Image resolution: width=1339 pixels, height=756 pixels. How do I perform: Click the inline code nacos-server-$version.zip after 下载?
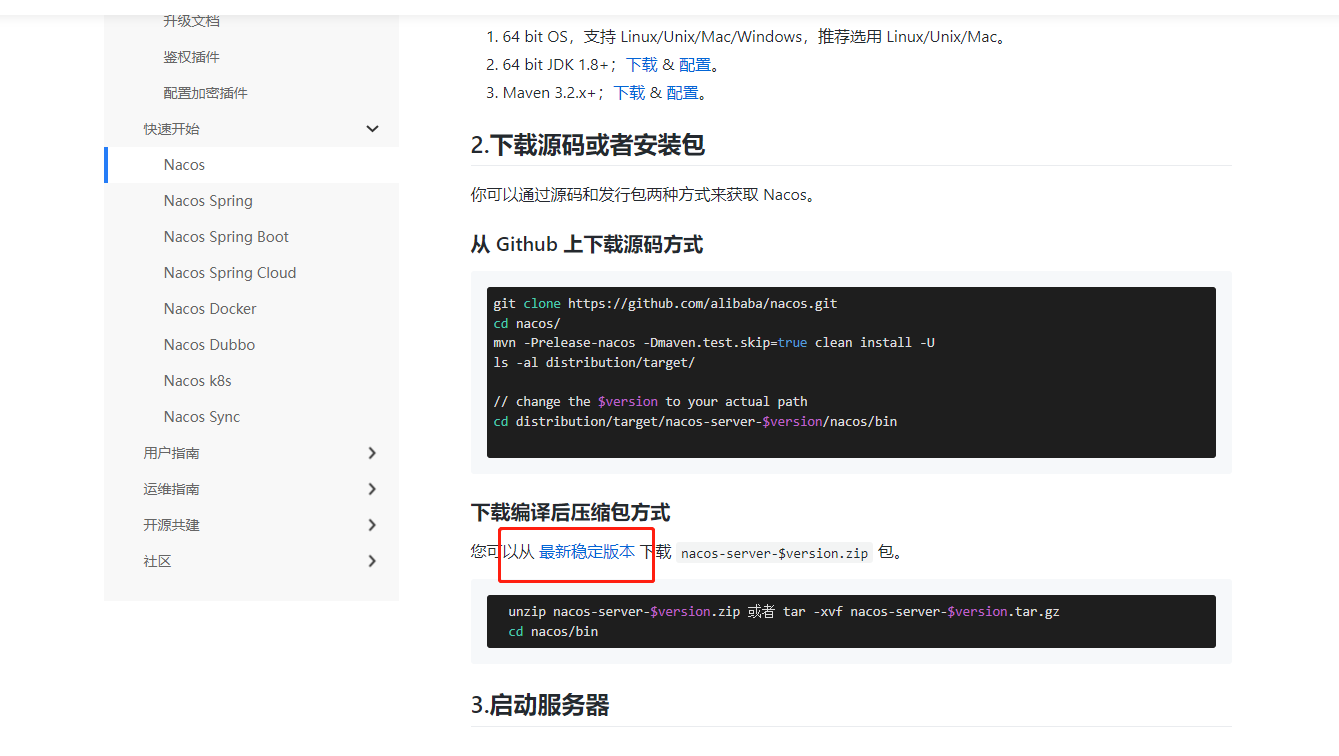[775, 552]
